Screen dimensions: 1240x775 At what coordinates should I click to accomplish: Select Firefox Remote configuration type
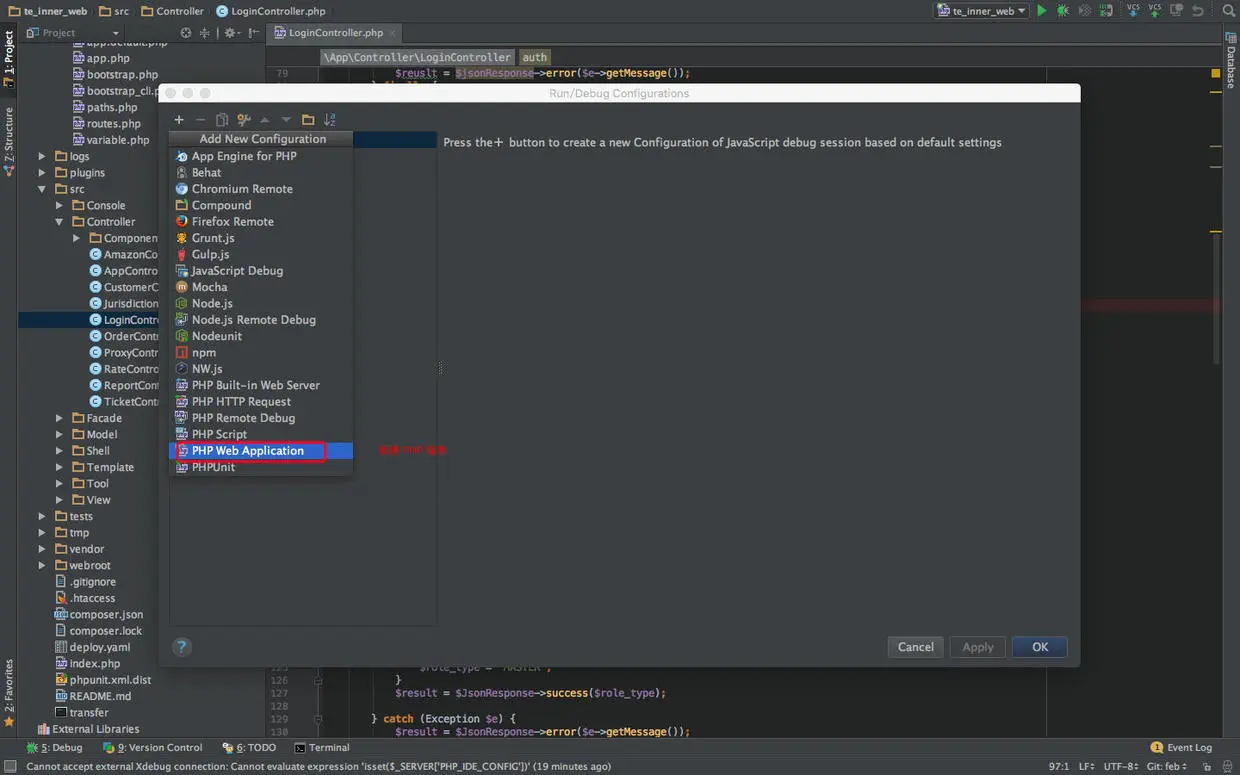click(x=261, y=222)
